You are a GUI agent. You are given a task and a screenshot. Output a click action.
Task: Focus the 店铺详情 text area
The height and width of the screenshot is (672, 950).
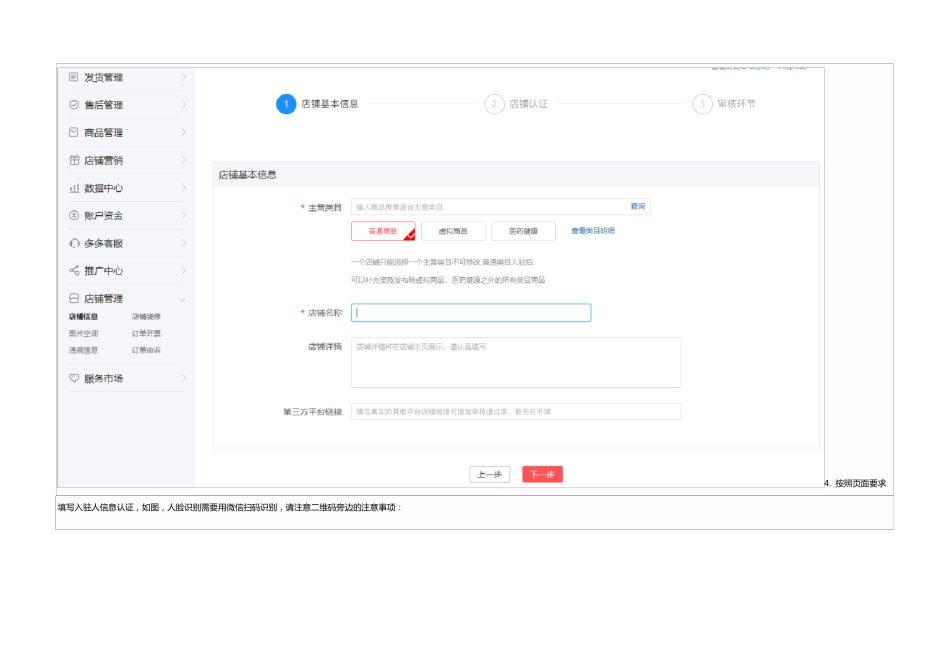pyautogui.click(x=516, y=362)
